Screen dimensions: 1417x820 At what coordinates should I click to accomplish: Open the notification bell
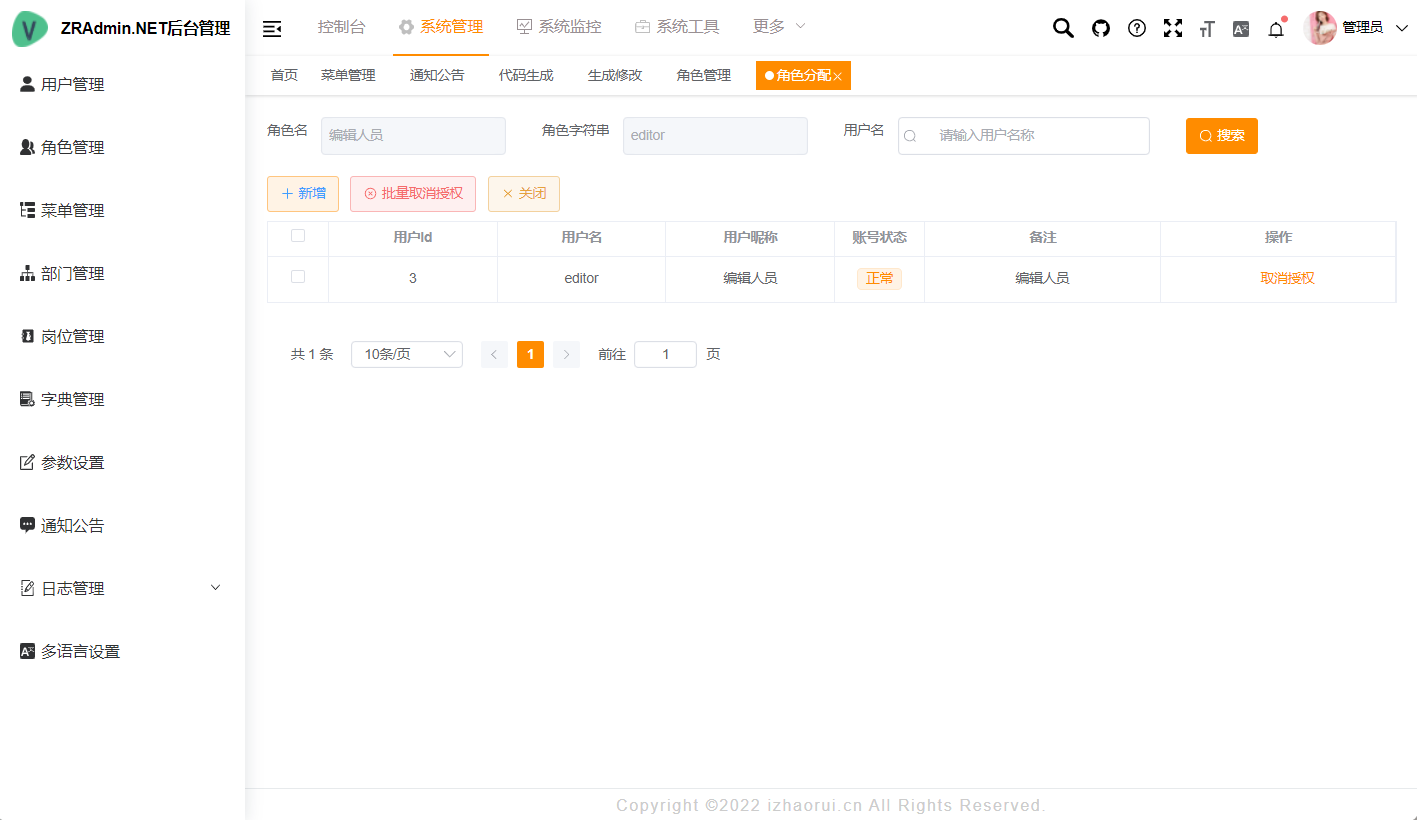pyautogui.click(x=1275, y=28)
